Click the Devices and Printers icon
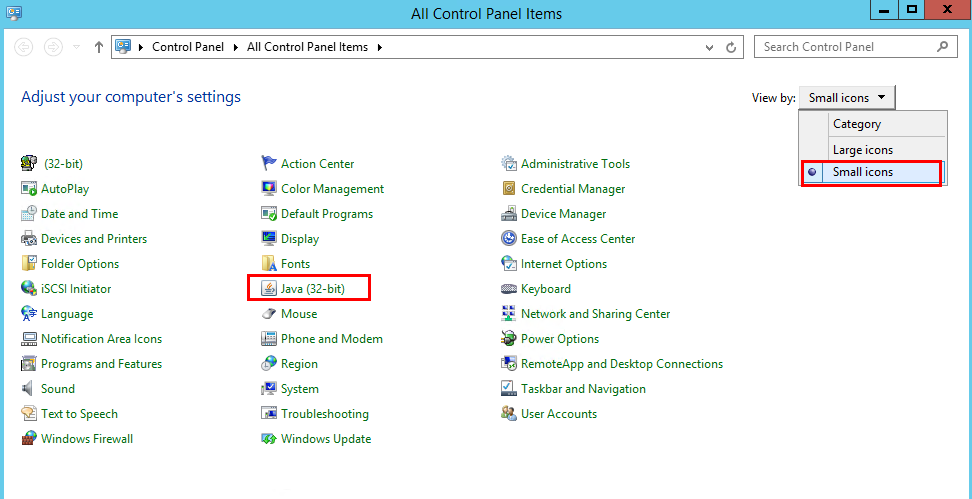This screenshot has height=499, width=972. [29, 239]
